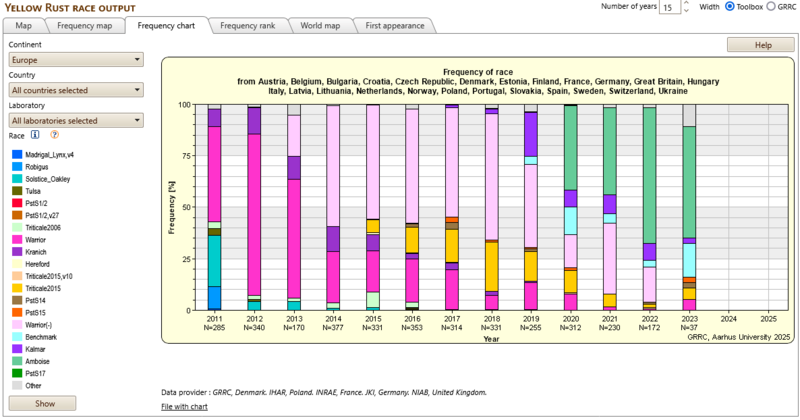
Task: Increase number of years with up arrow
Action: [687, 4]
